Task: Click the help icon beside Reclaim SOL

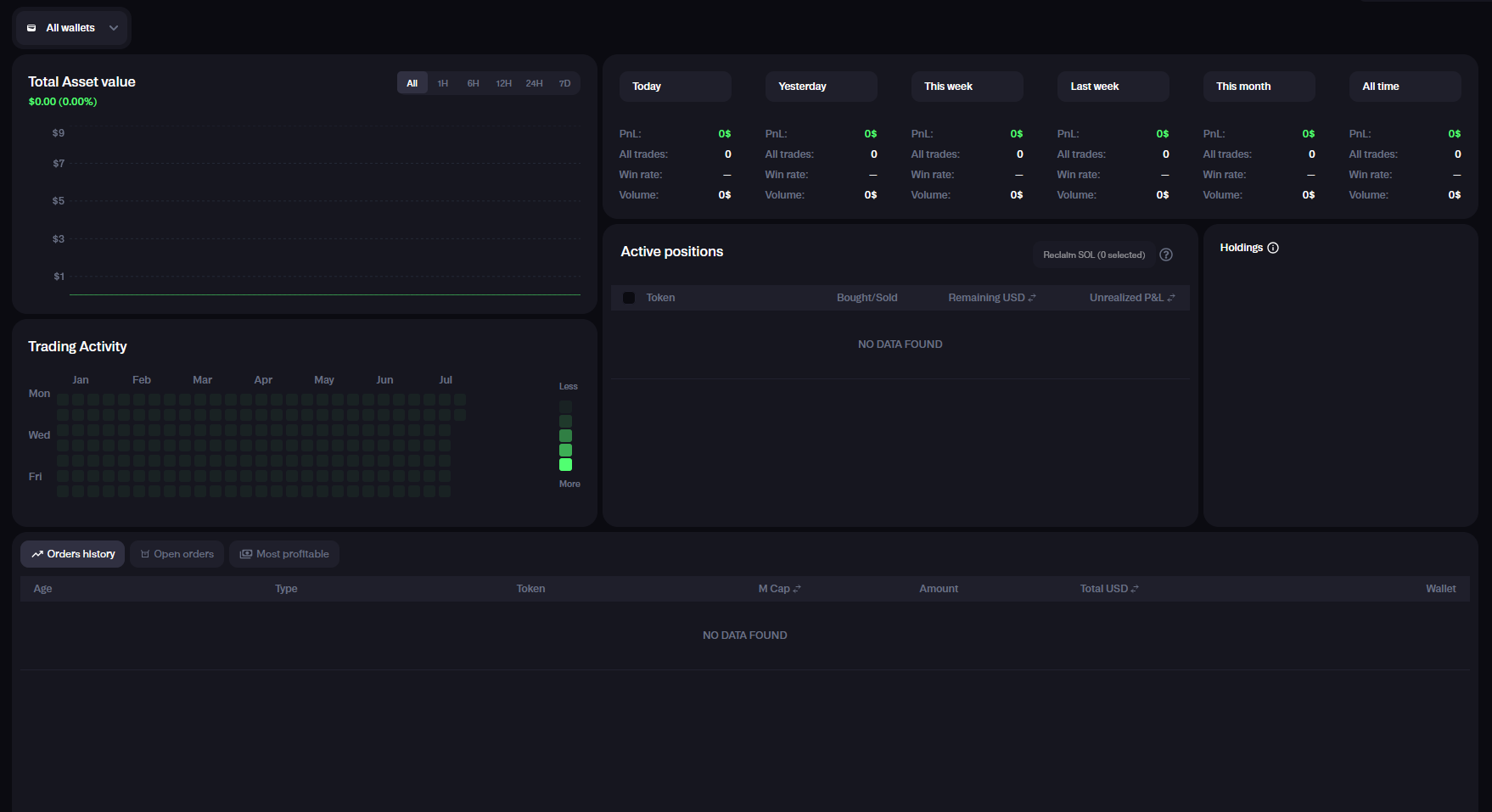Action: pyautogui.click(x=1166, y=255)
